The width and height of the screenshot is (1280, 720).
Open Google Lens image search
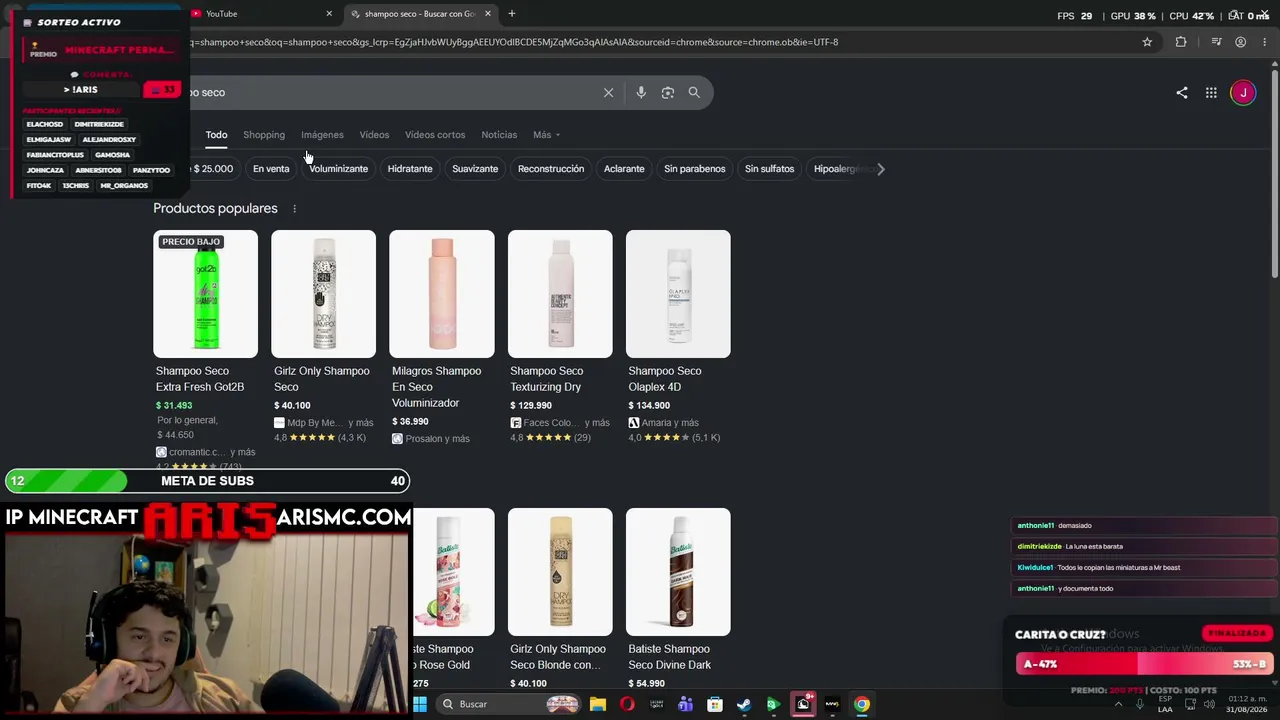(x=668, y=93)
